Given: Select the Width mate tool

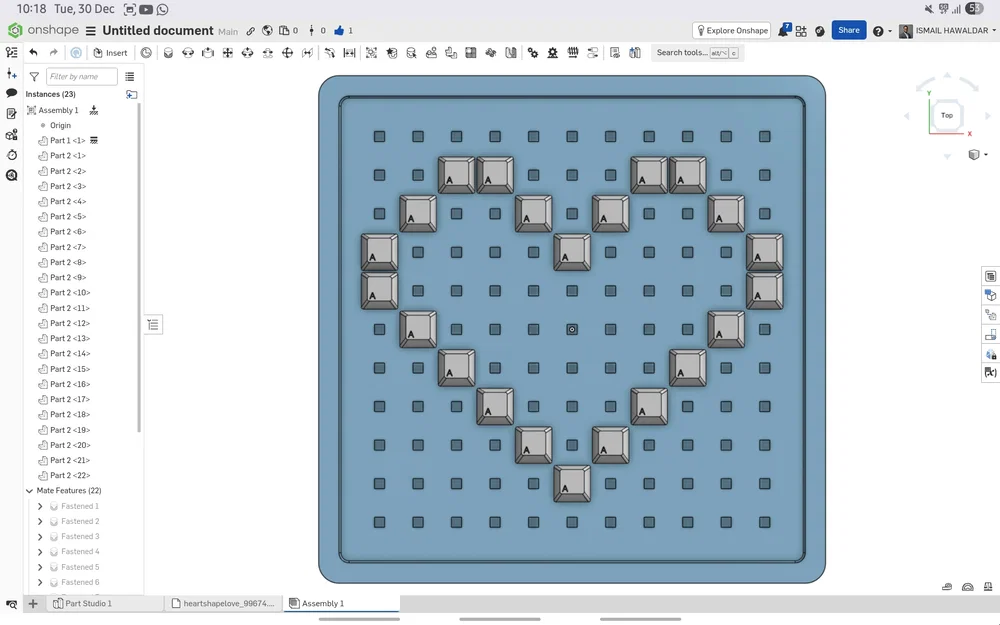Looking at the screenshot, I should pyautogui.click(x=349, y=53).
